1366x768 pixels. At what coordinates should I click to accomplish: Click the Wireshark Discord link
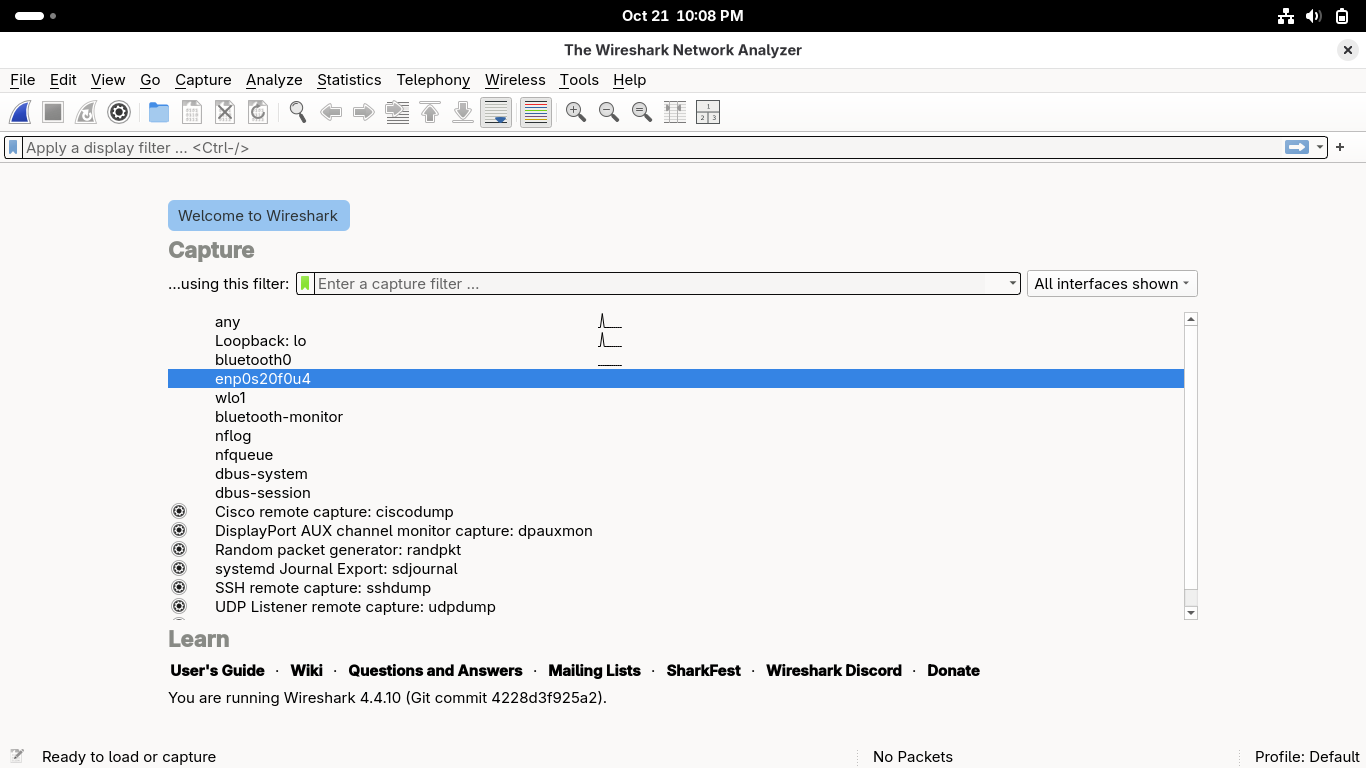(x=833, y=671)
